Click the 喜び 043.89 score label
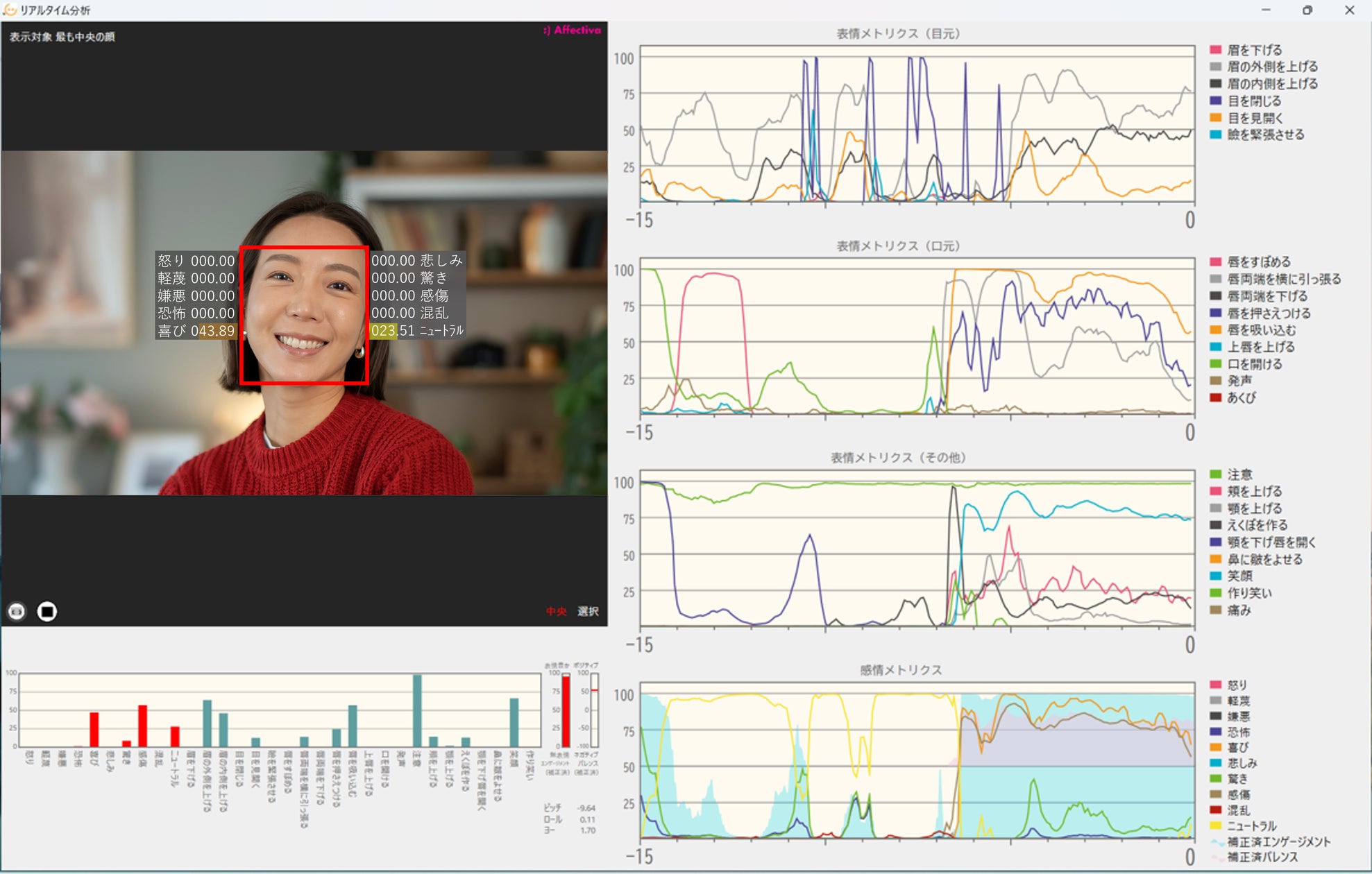 (196, 331)
